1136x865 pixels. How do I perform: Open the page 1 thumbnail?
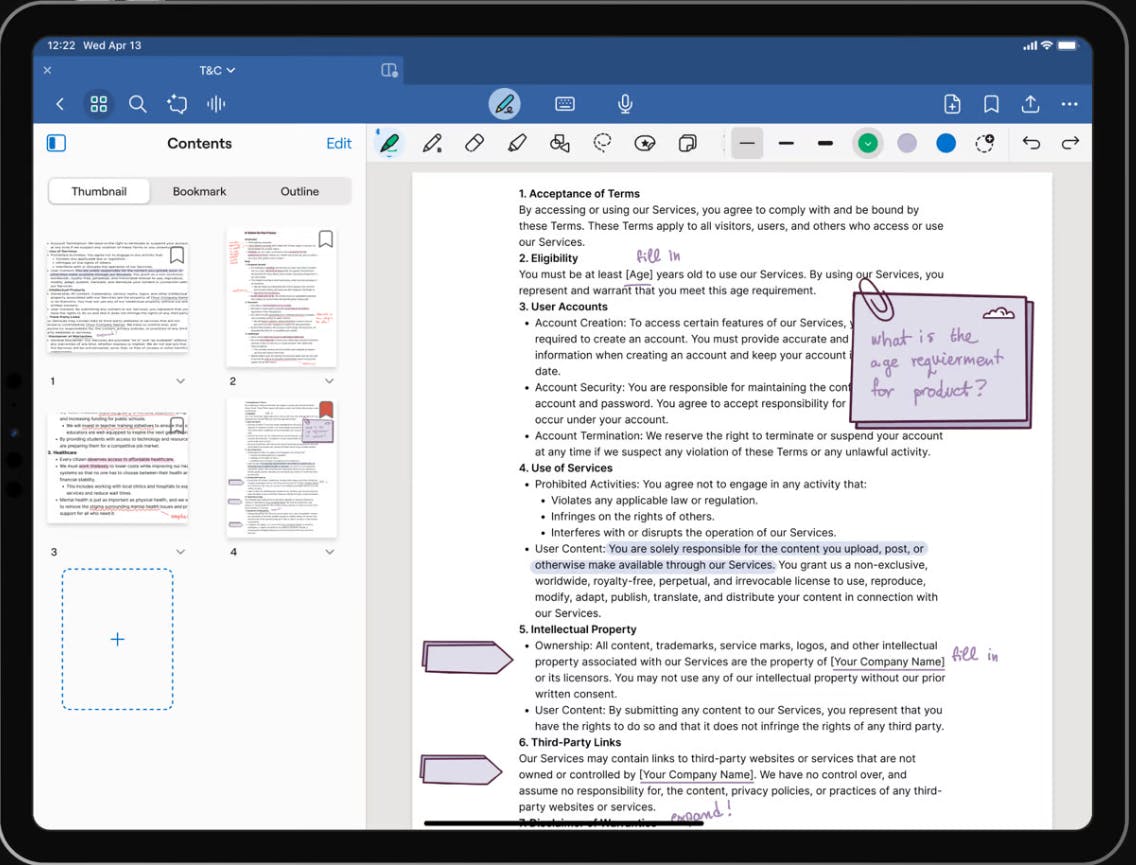[117, 297]
